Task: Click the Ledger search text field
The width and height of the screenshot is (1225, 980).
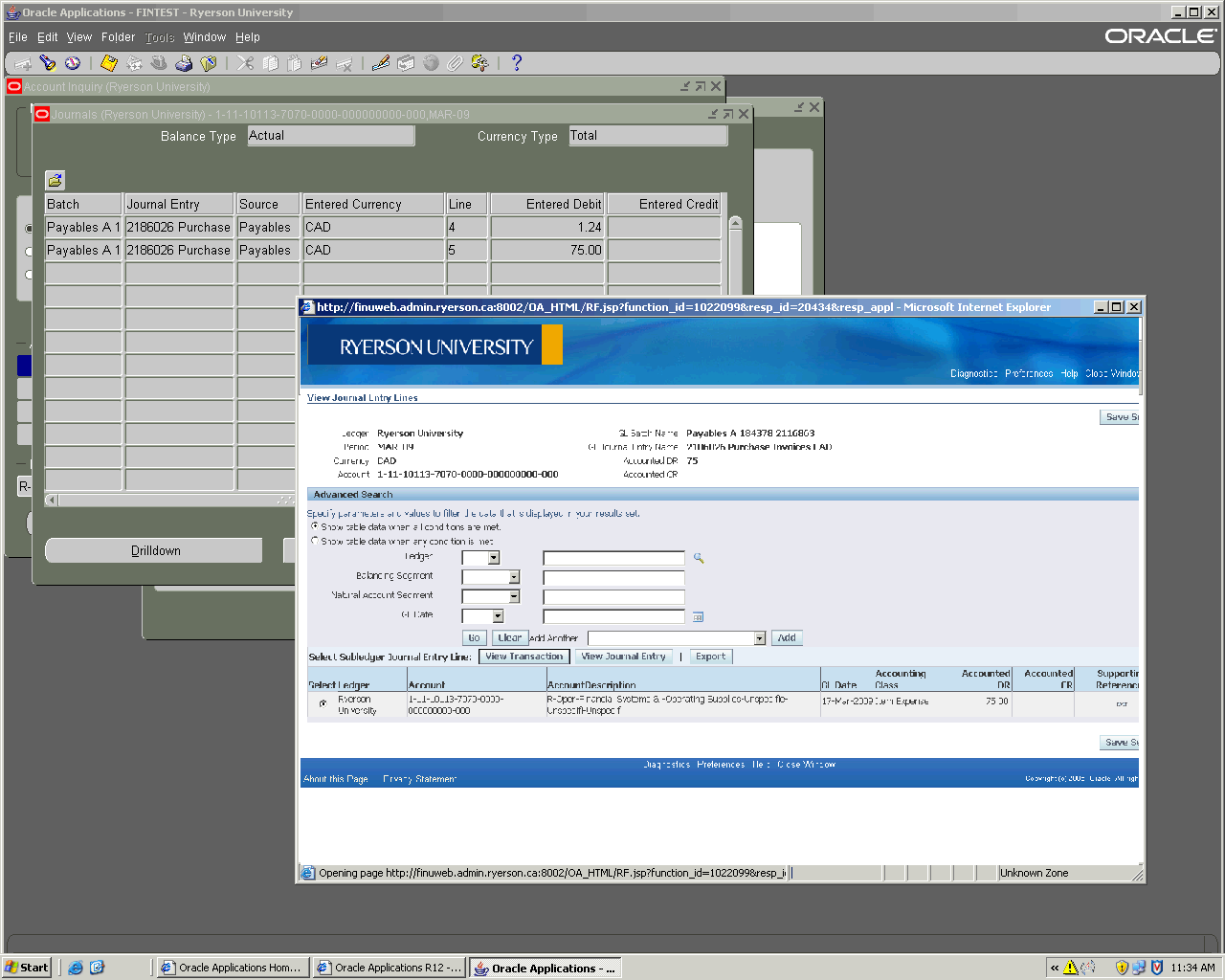Action: [x=613, y=558]
